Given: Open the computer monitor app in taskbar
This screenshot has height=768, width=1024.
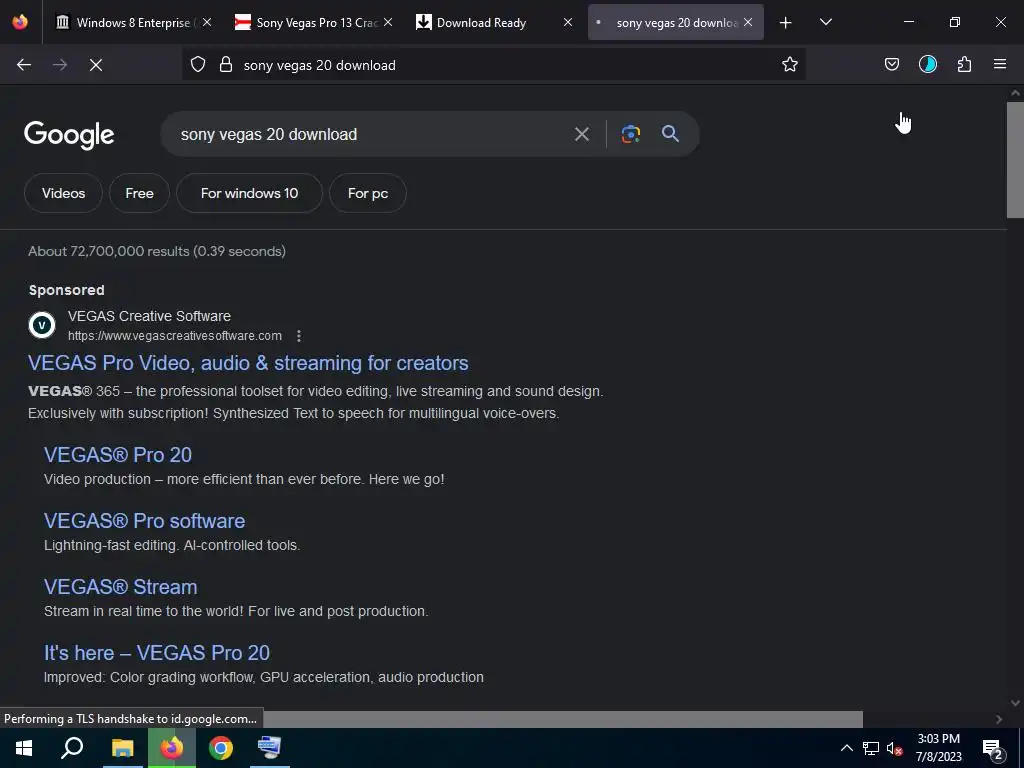Looking at the screenshot, I should pyautogui.click(x=269, y=748).
